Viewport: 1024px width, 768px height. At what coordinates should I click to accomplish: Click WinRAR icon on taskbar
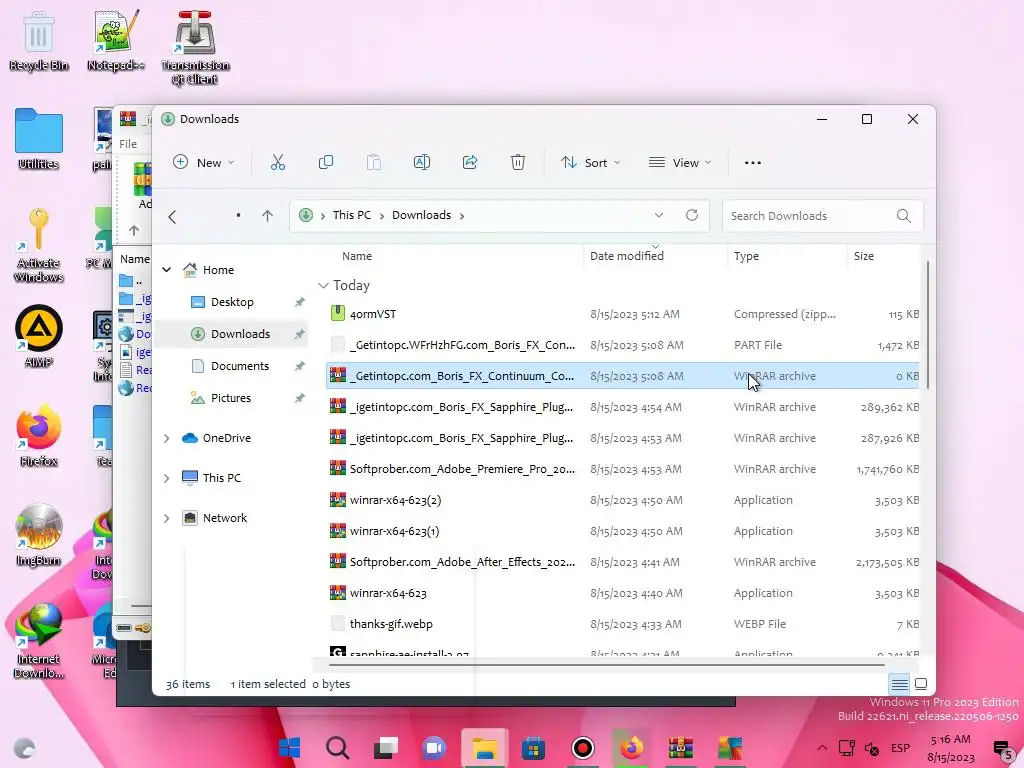(x=680, y=748)
